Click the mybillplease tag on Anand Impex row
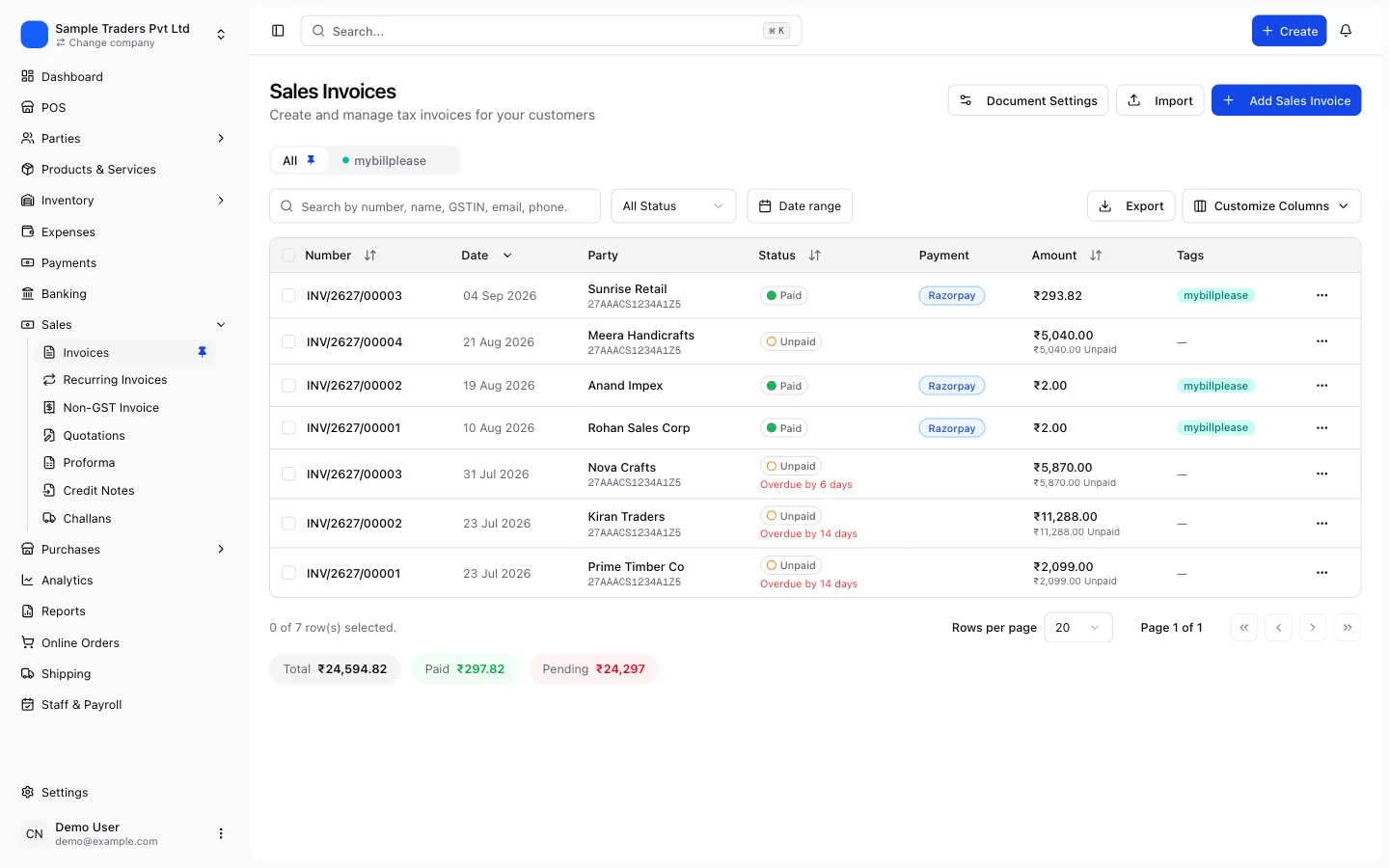The width and height of the screenshot is (1389, 868). (x=1215, y=386)
